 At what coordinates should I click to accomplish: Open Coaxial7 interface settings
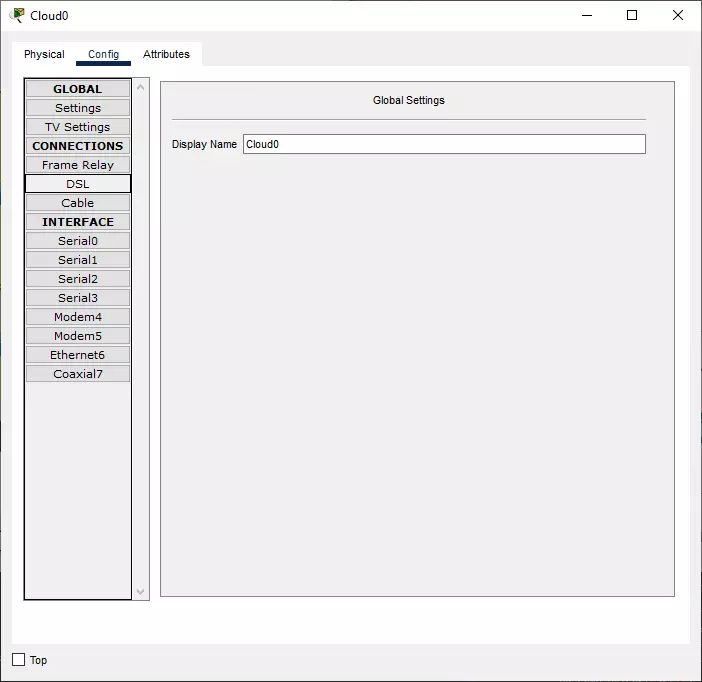click(x=78, y=374)
